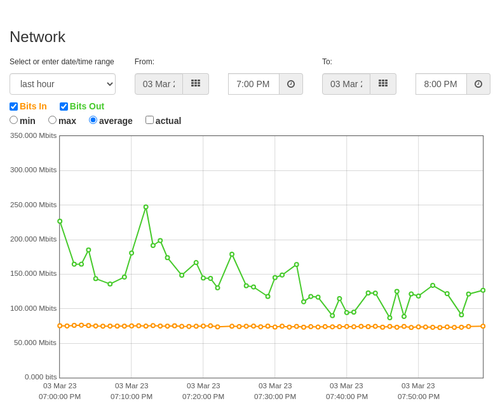Viewport: 500px width, 403px height.
Task: Click the 07:30:00 PM axis label
Action: (275, 397)
